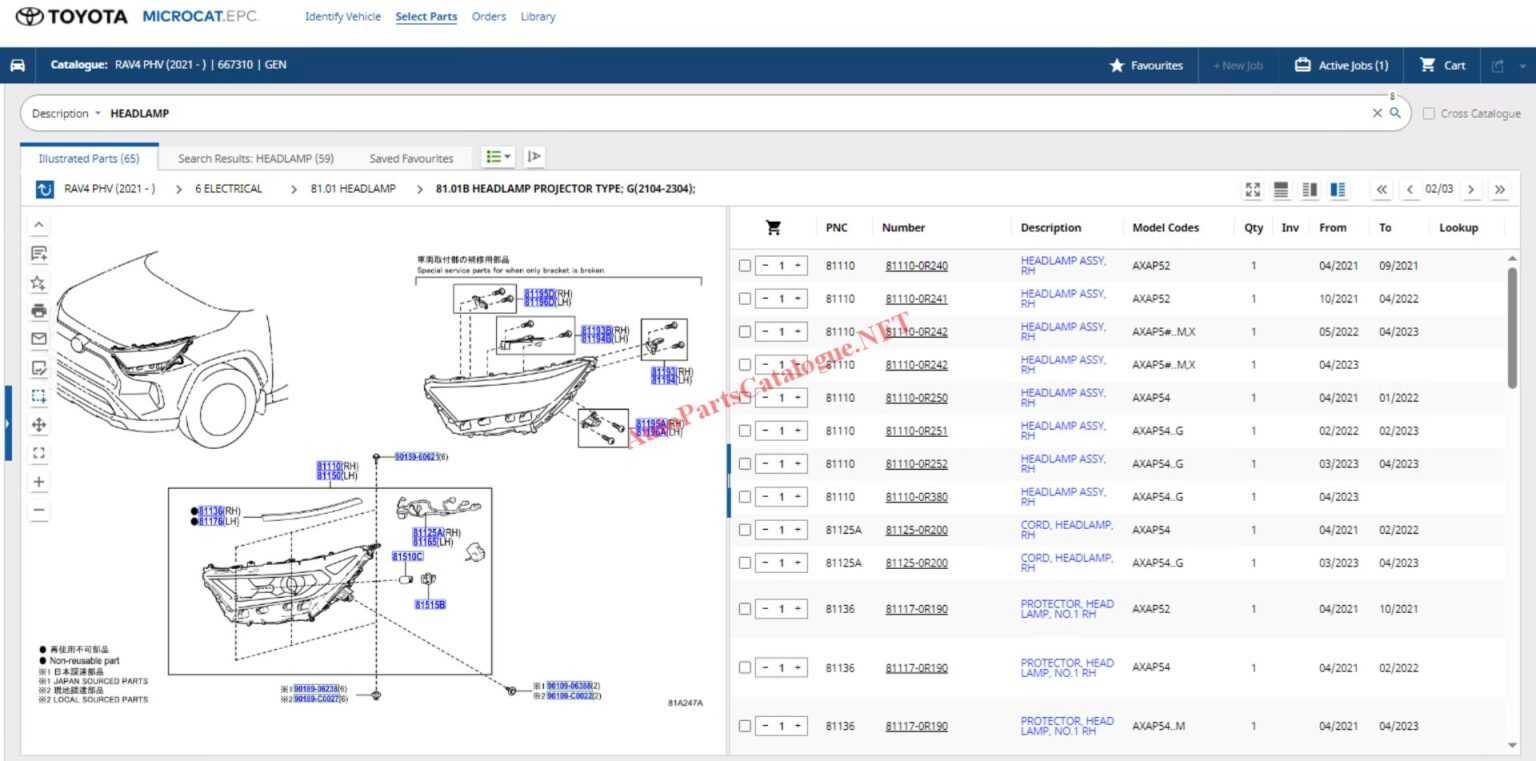Go to the next illustration page
Image resolution: width=1536 pixels, height=761 pixels.
point(1472,188)
